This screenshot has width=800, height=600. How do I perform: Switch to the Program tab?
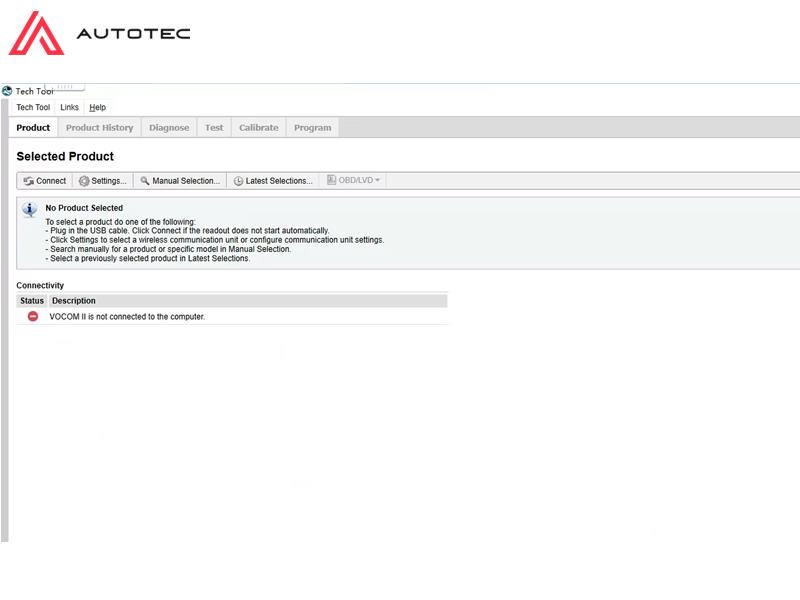click(x=313, y=128)
